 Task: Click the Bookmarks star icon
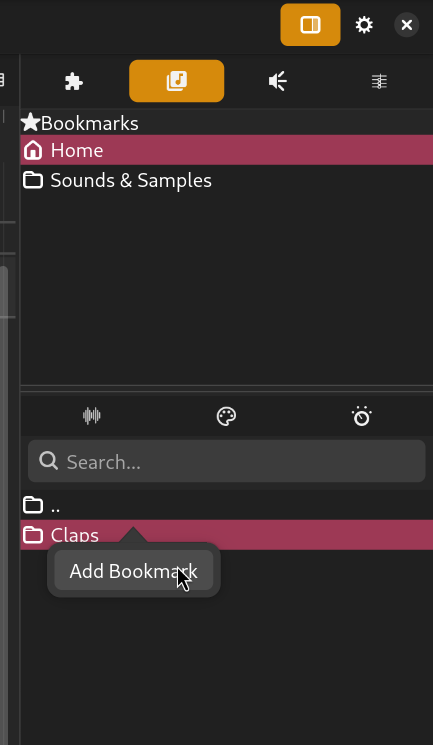click(30, 123)
